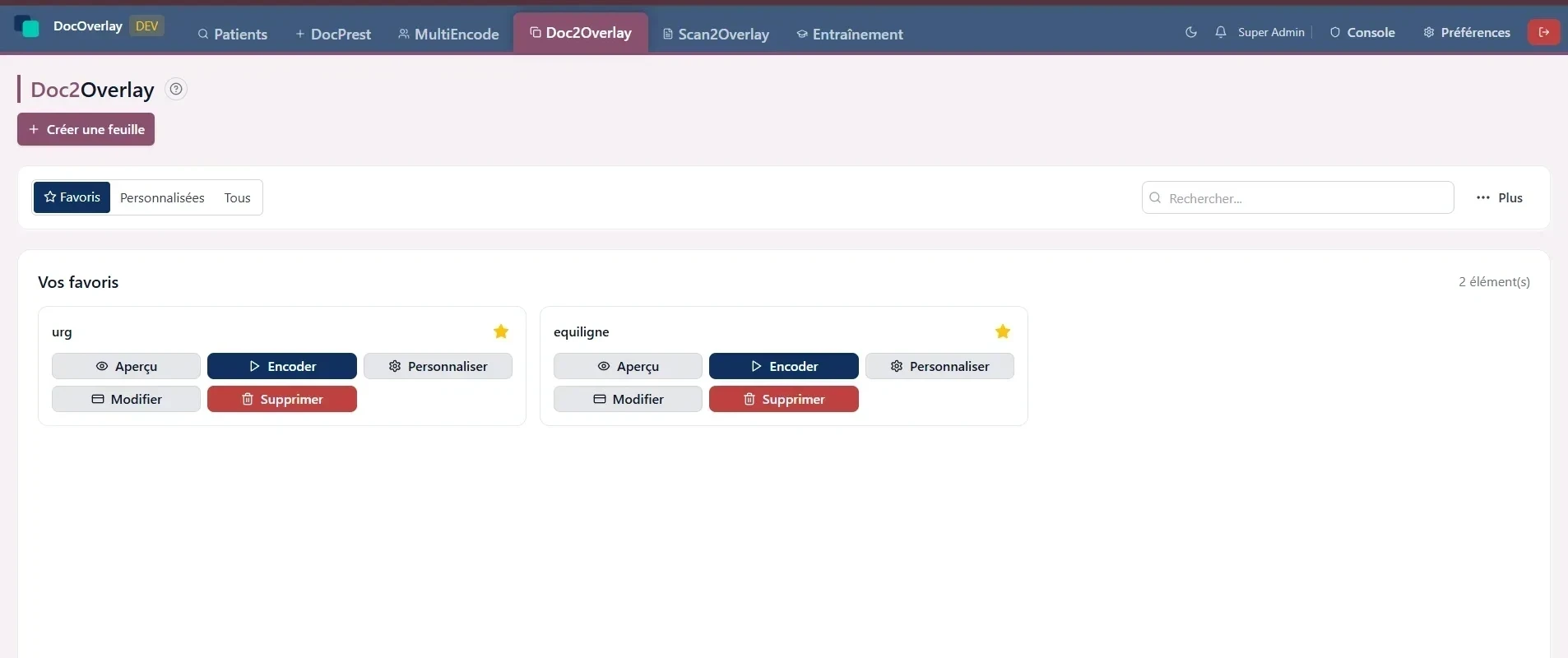1568x658 pixels.
Task: Go to Scan2Overlay tab
Action: point(716,34)
